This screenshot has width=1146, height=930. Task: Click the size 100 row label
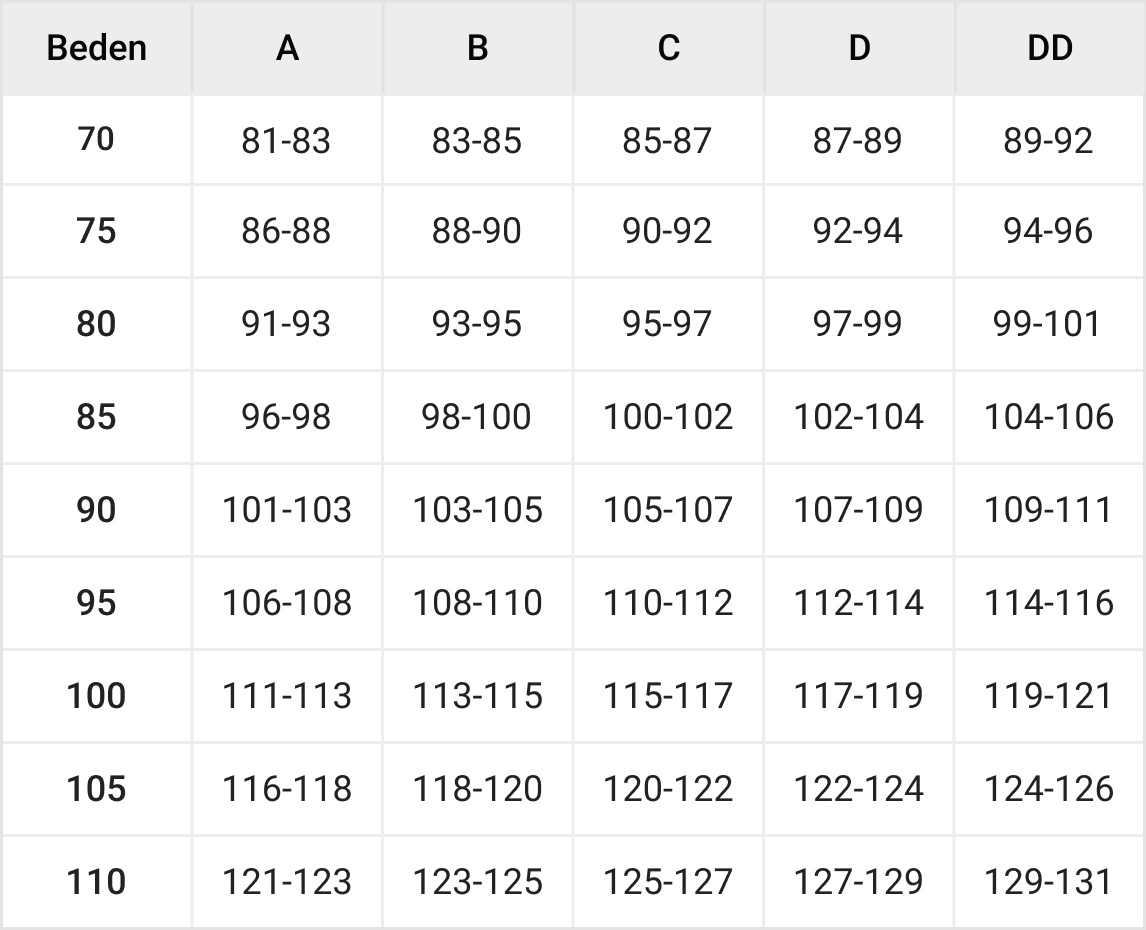coord(96,695)
